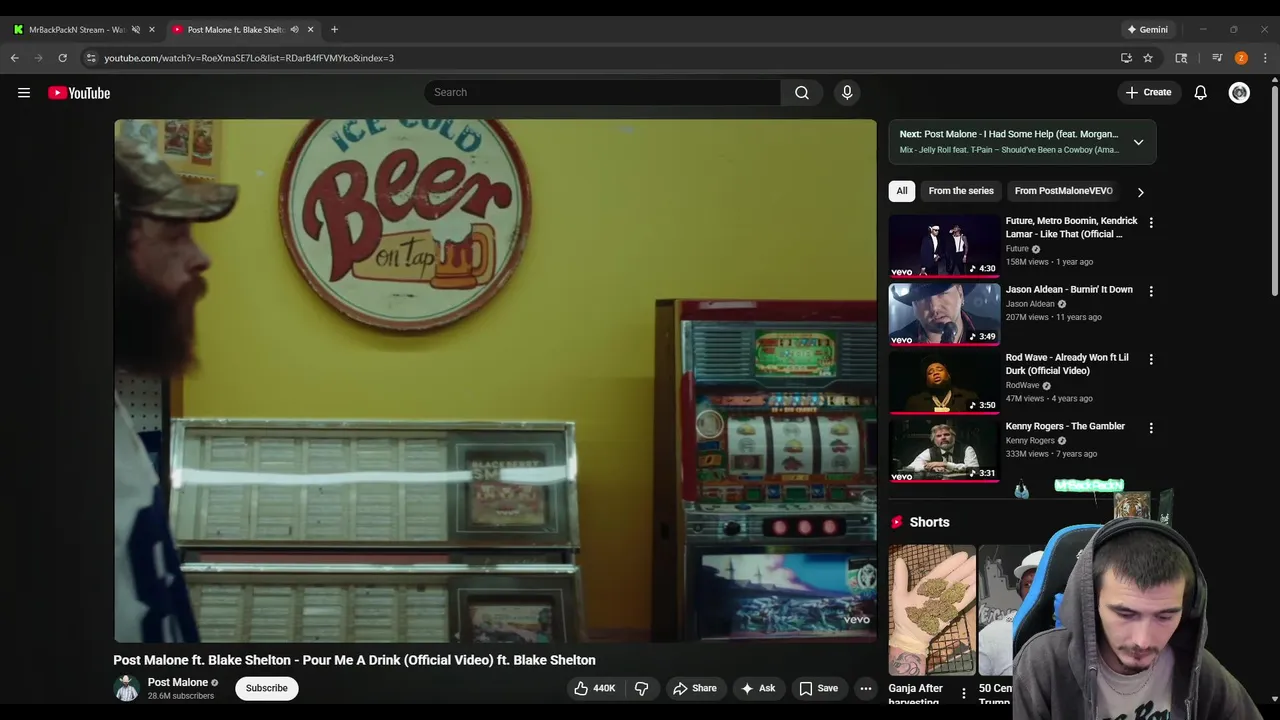Save video to a playlist
Viewport: 1280px width, 720px height.
tap(818, 688)
